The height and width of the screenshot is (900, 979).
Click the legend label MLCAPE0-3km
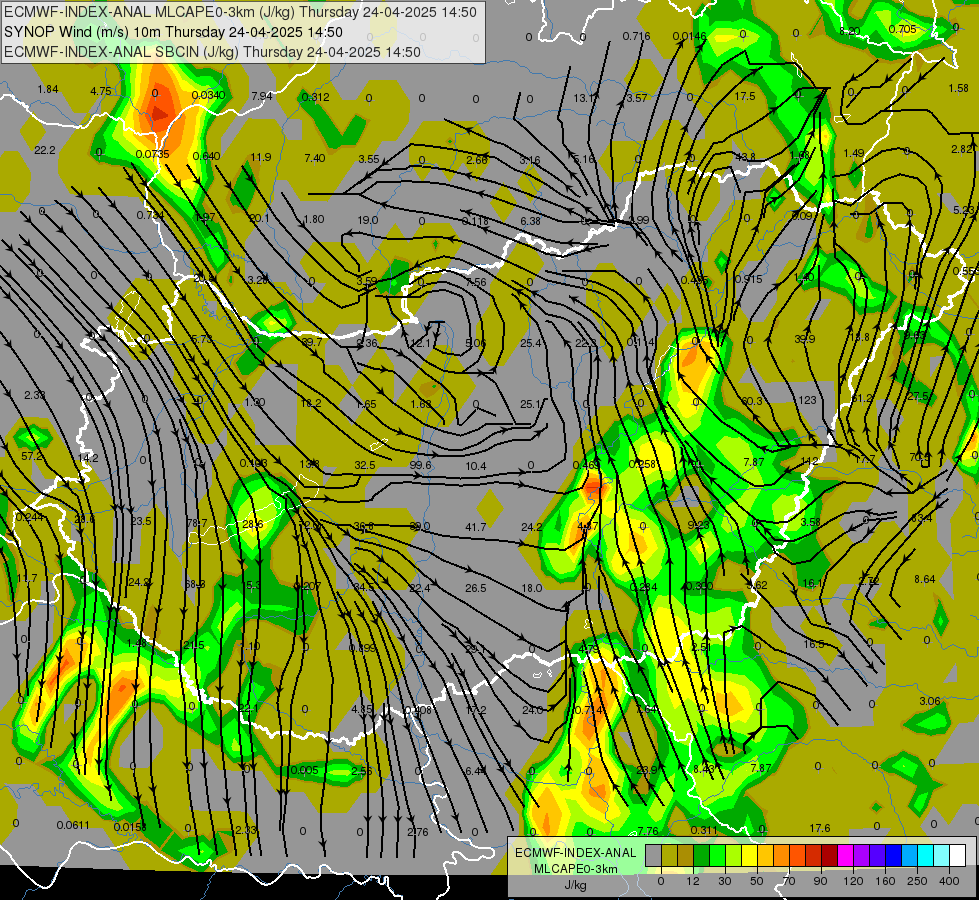point(575,869)
